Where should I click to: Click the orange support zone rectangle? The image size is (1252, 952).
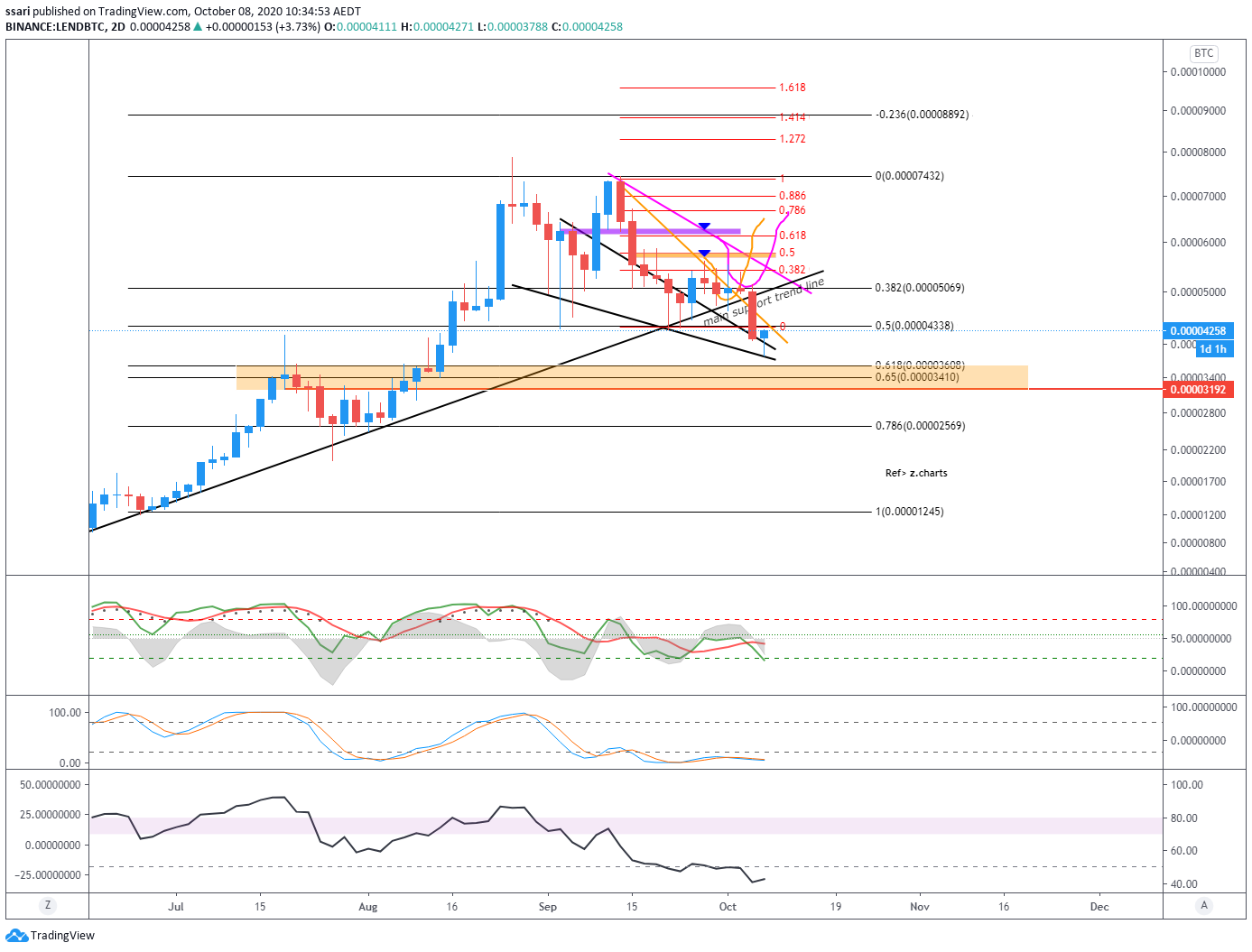[x=632, y=377]
